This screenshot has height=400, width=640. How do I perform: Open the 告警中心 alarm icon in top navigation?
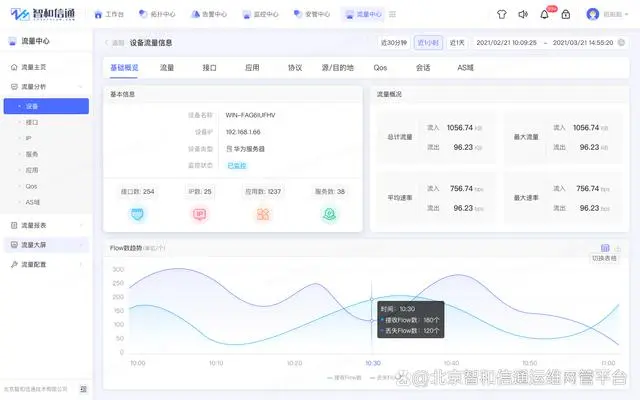point(196,14)
